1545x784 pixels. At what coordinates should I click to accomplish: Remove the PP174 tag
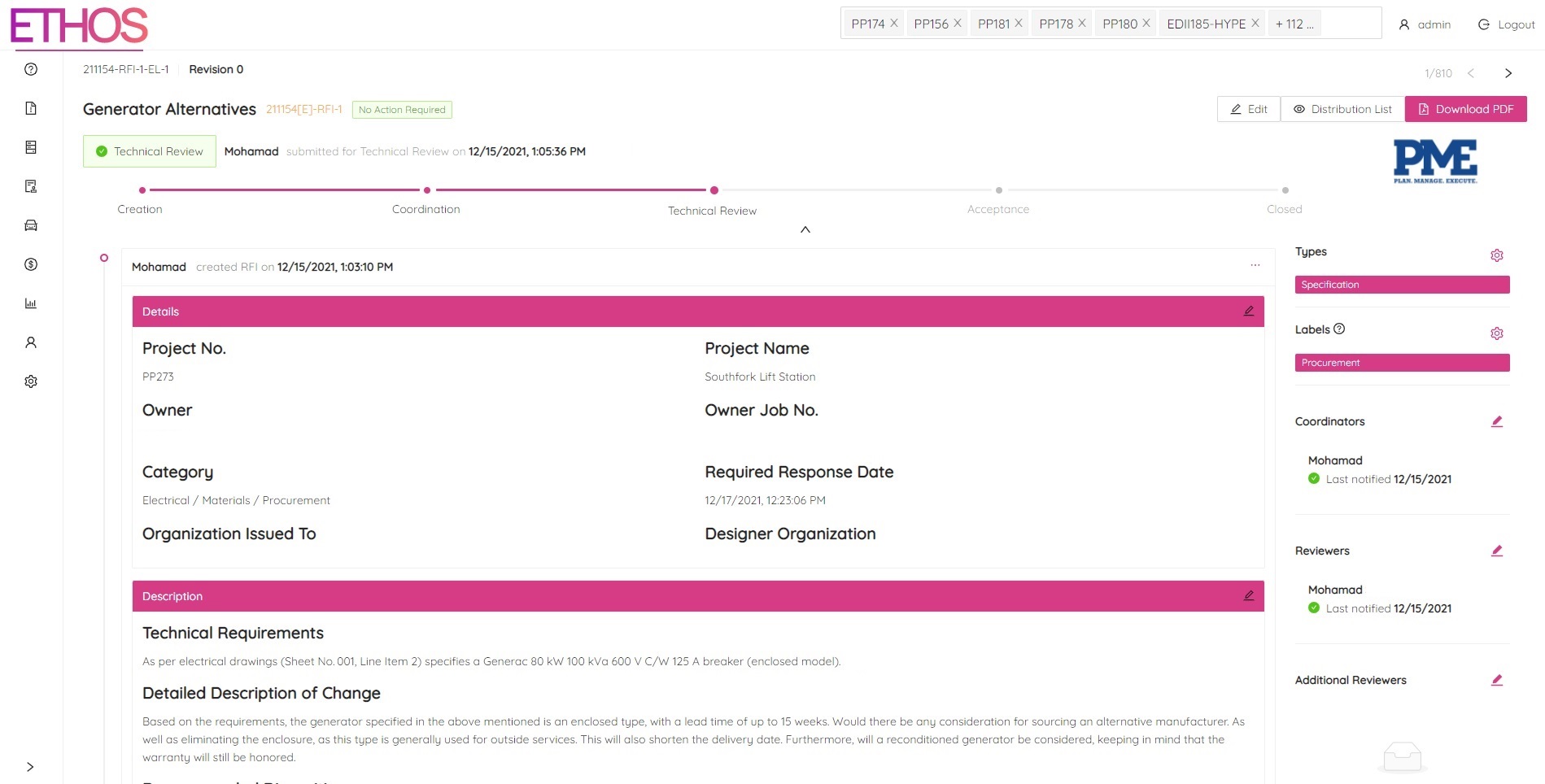(x=894, y=24)
